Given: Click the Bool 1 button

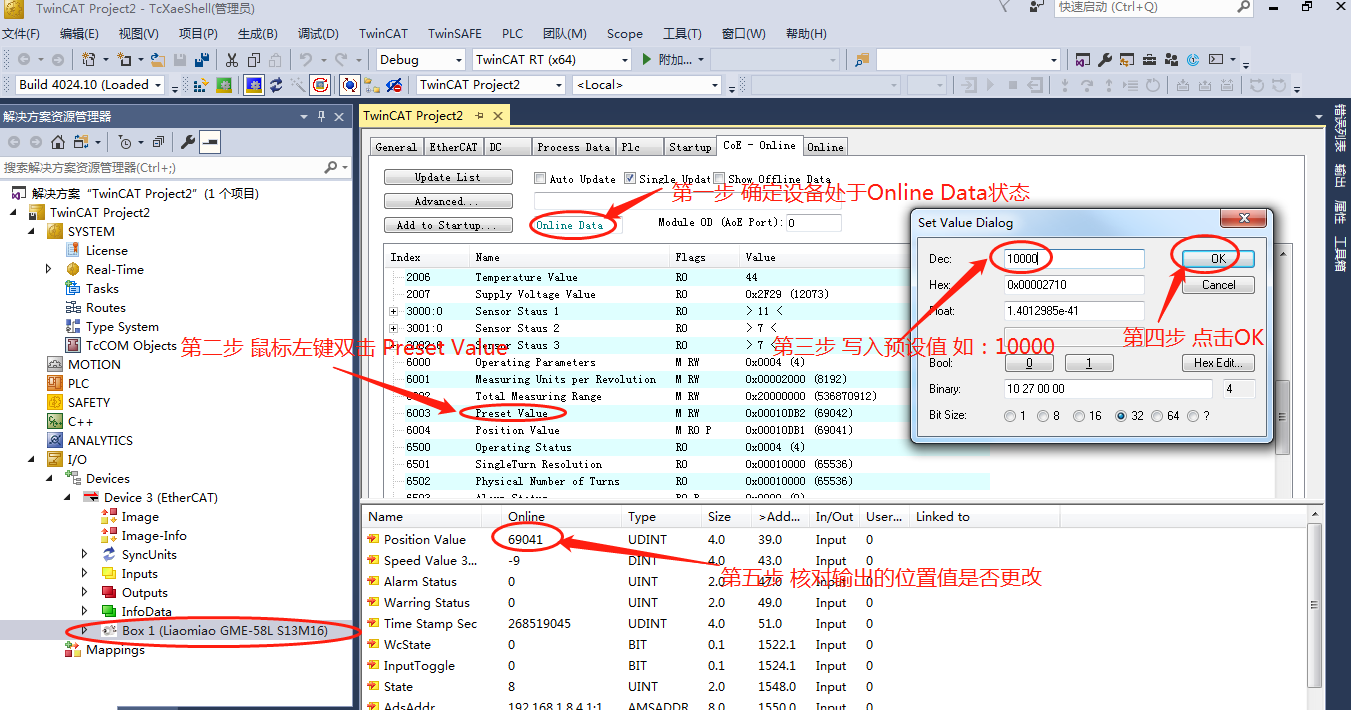Looking at the screenshot, I should [x=1088, y=363].
